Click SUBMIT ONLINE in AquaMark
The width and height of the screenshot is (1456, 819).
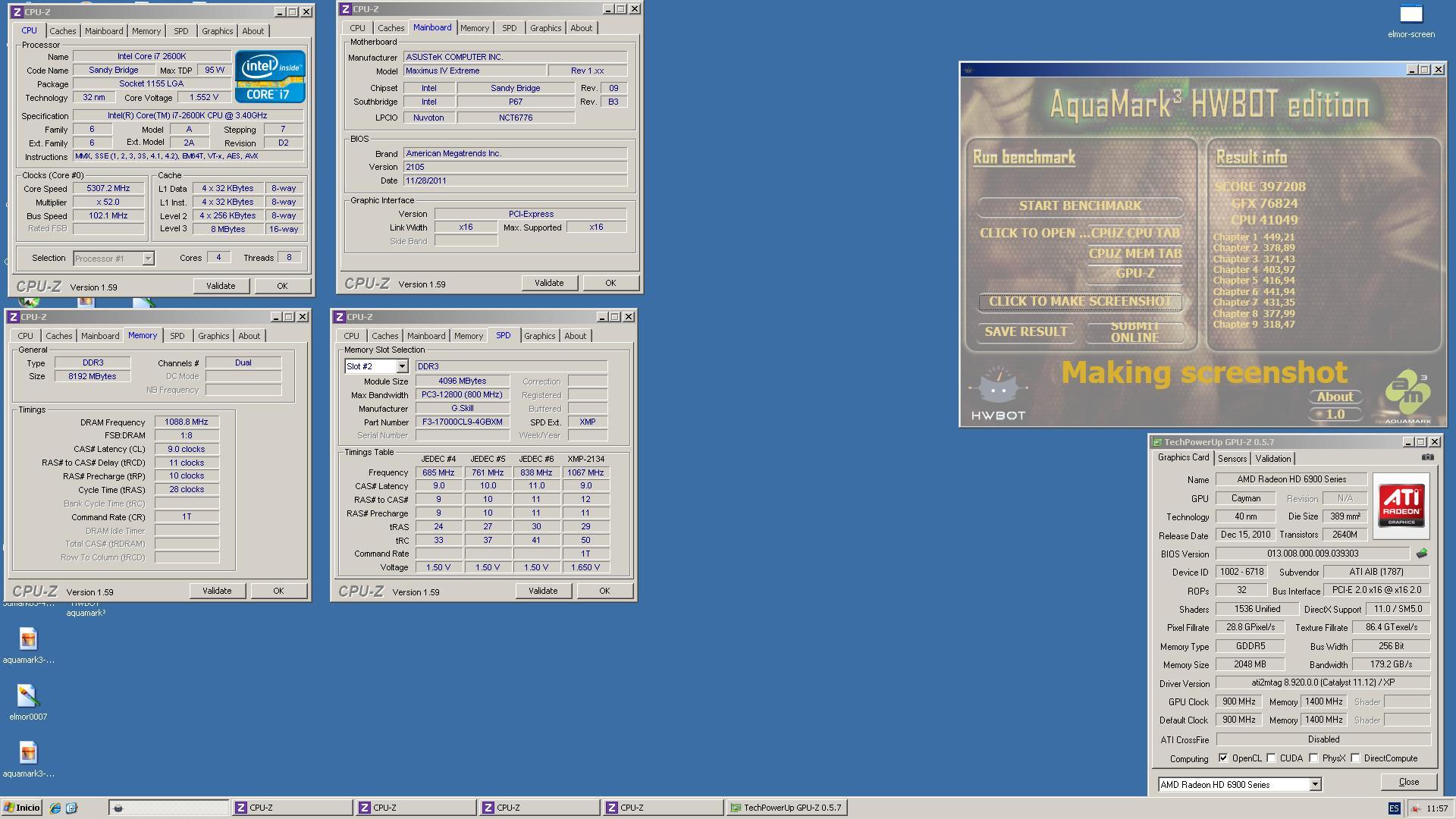pos(1134,331)
